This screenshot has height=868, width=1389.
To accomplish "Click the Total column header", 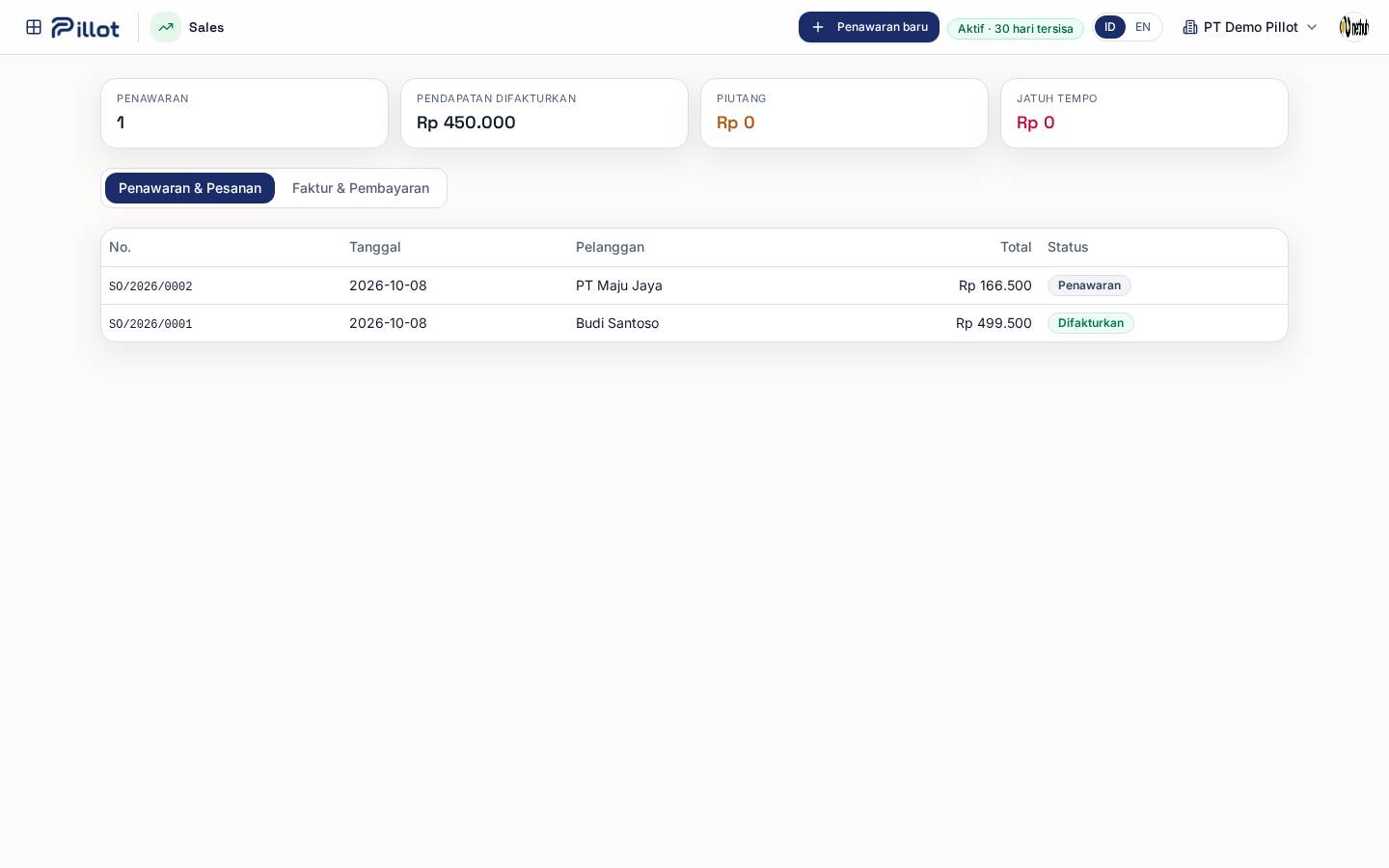I will 1016,247.
